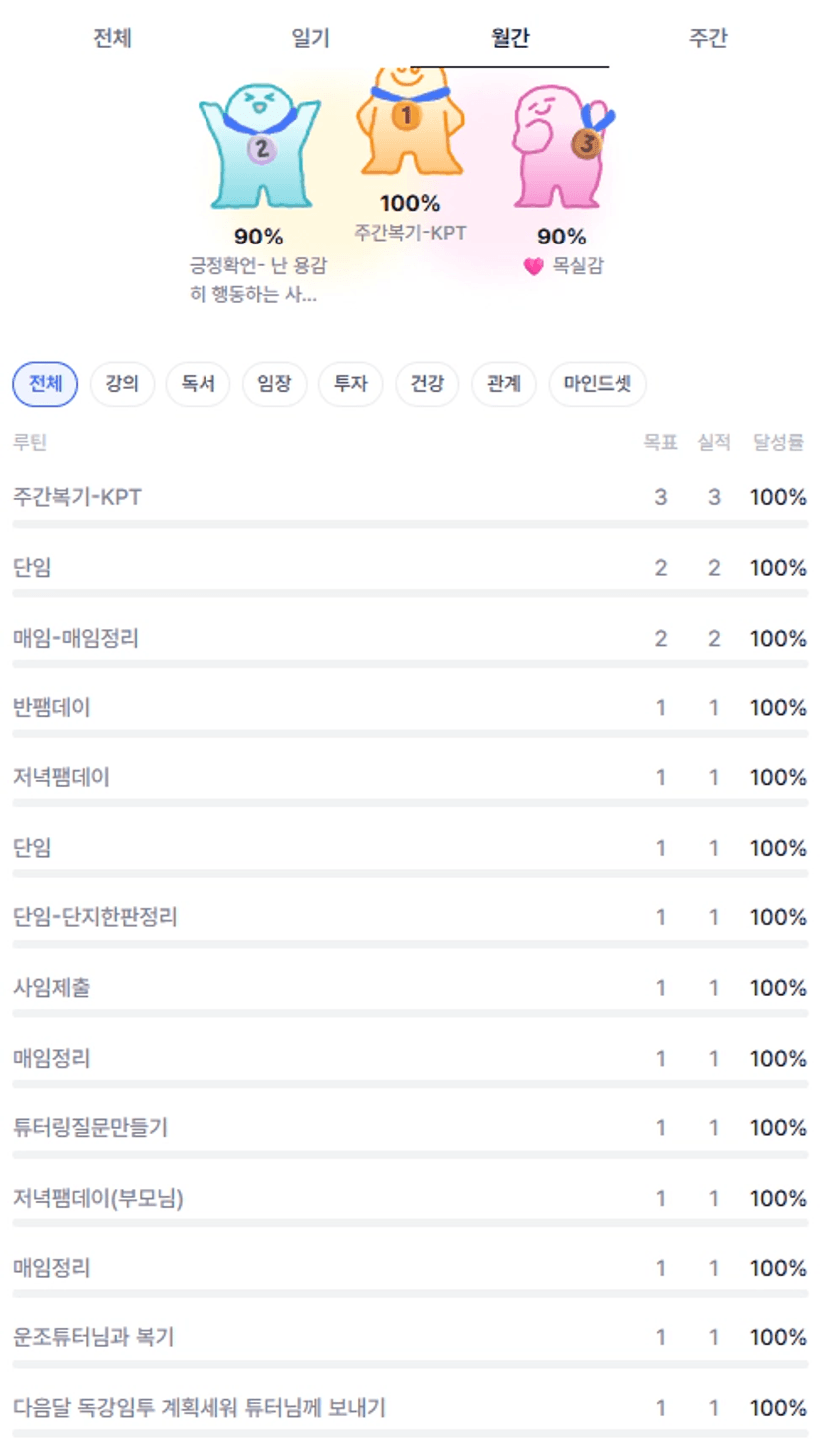Open the 주간 tab
The image size is (825, 1456).
coord(708,38)
